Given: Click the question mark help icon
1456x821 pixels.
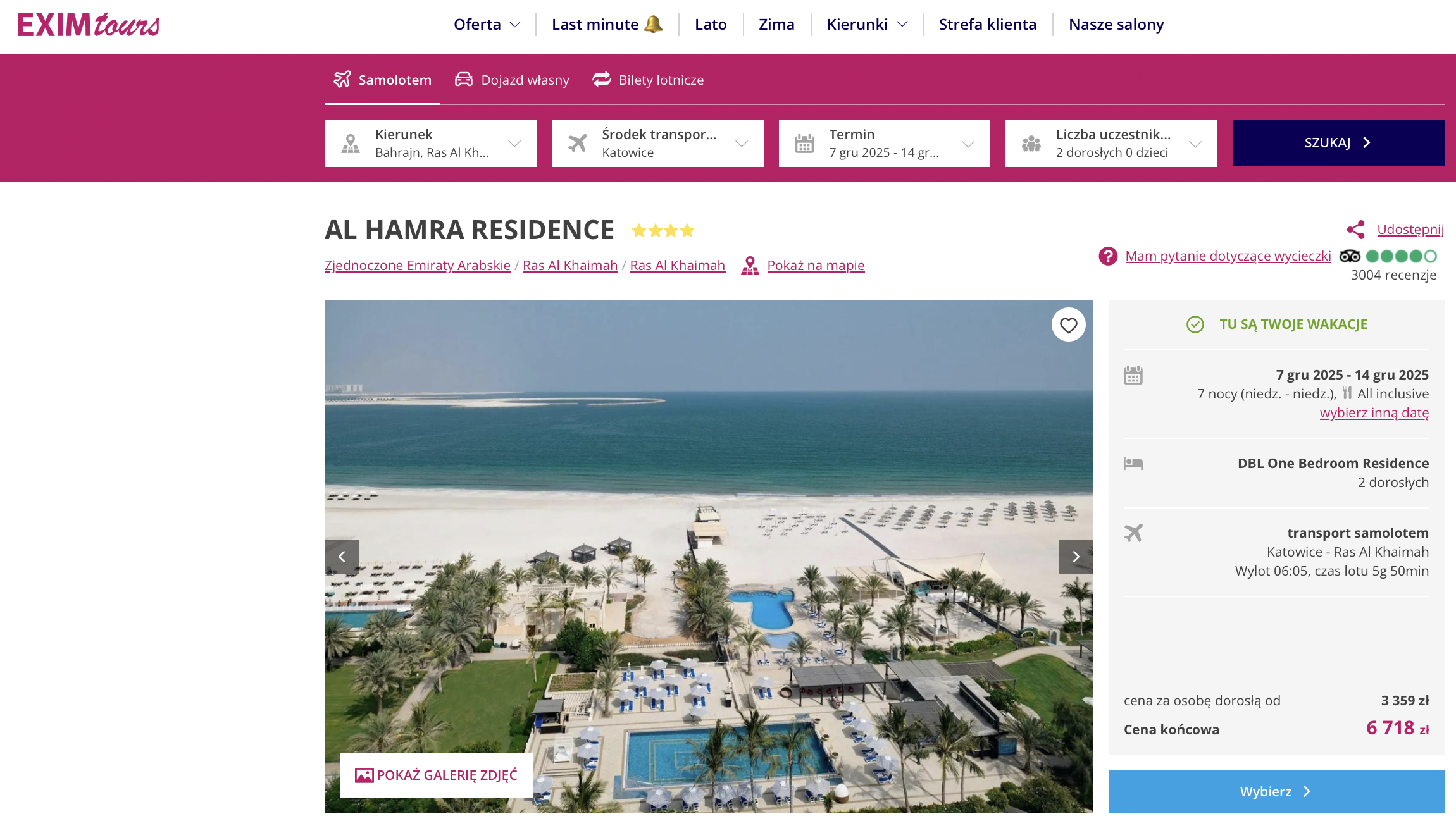Looking at the screenshot, I should (1108, 256).
